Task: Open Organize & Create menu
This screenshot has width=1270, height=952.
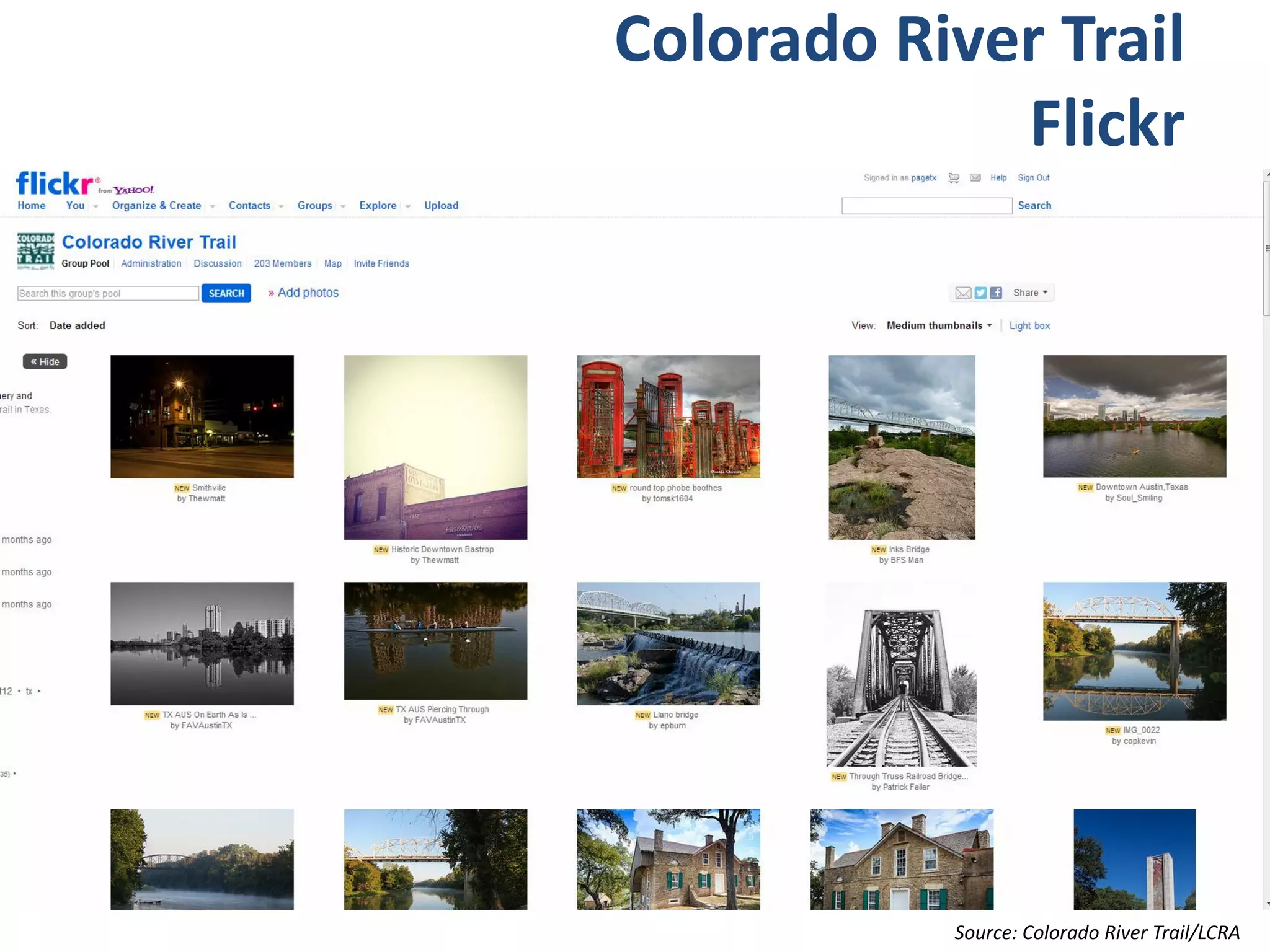Action: click(156, 206)
